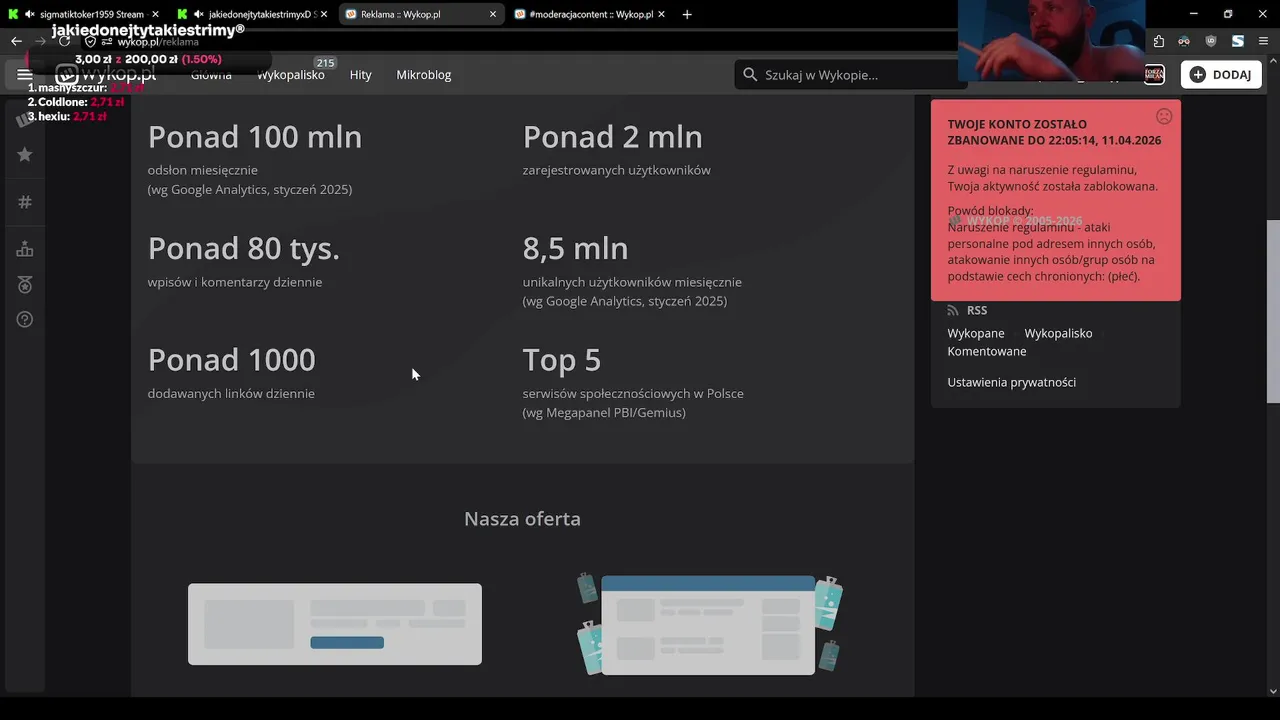Open the Mikroblog navigation item
This screenshot has height=720, width=1280.
click(424, 75)
